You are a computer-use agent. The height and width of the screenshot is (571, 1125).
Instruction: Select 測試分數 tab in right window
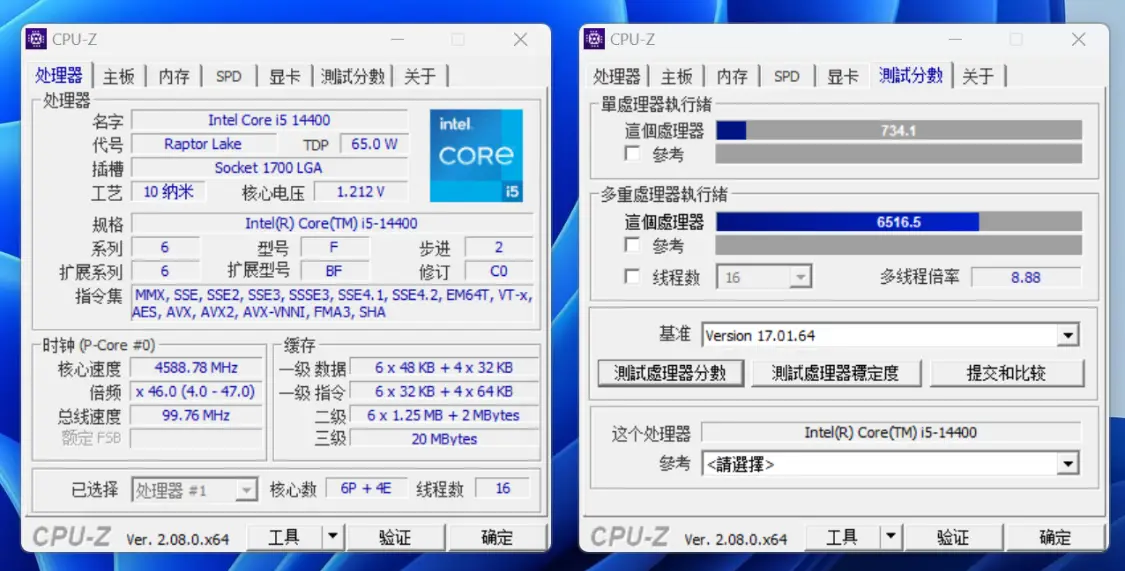tap(910, 75)
